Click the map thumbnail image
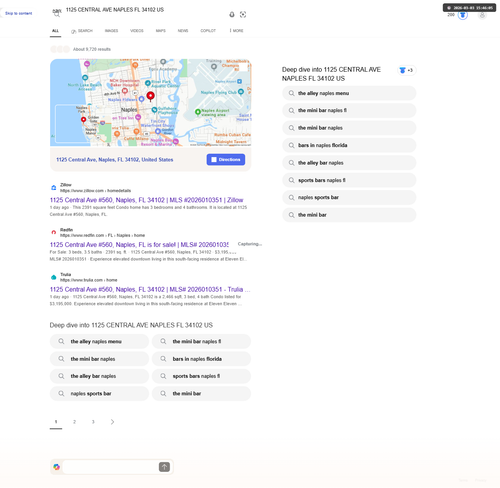Viewport: 500px width, 488px height. pos(150,103)
